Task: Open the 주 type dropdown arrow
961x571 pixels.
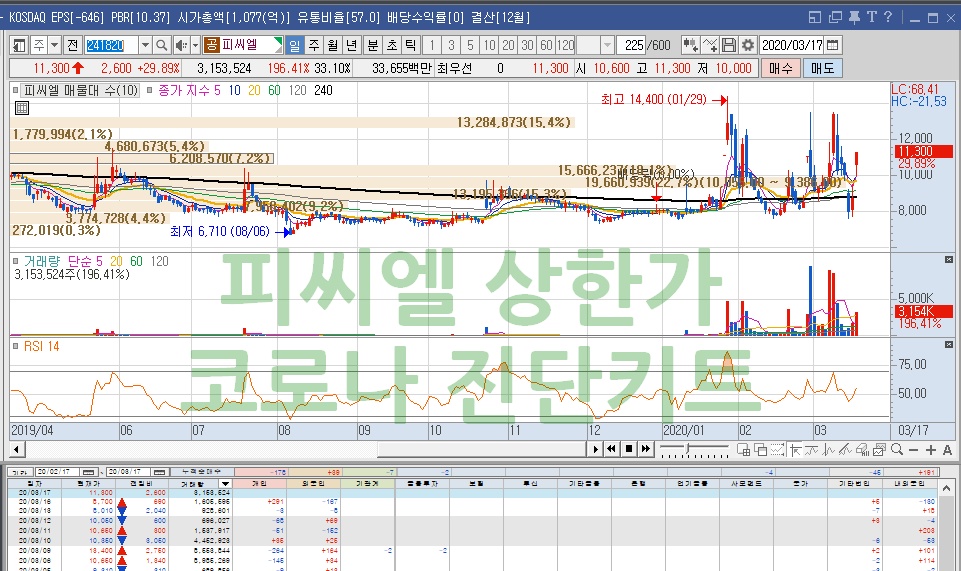Action: (55, 45)
